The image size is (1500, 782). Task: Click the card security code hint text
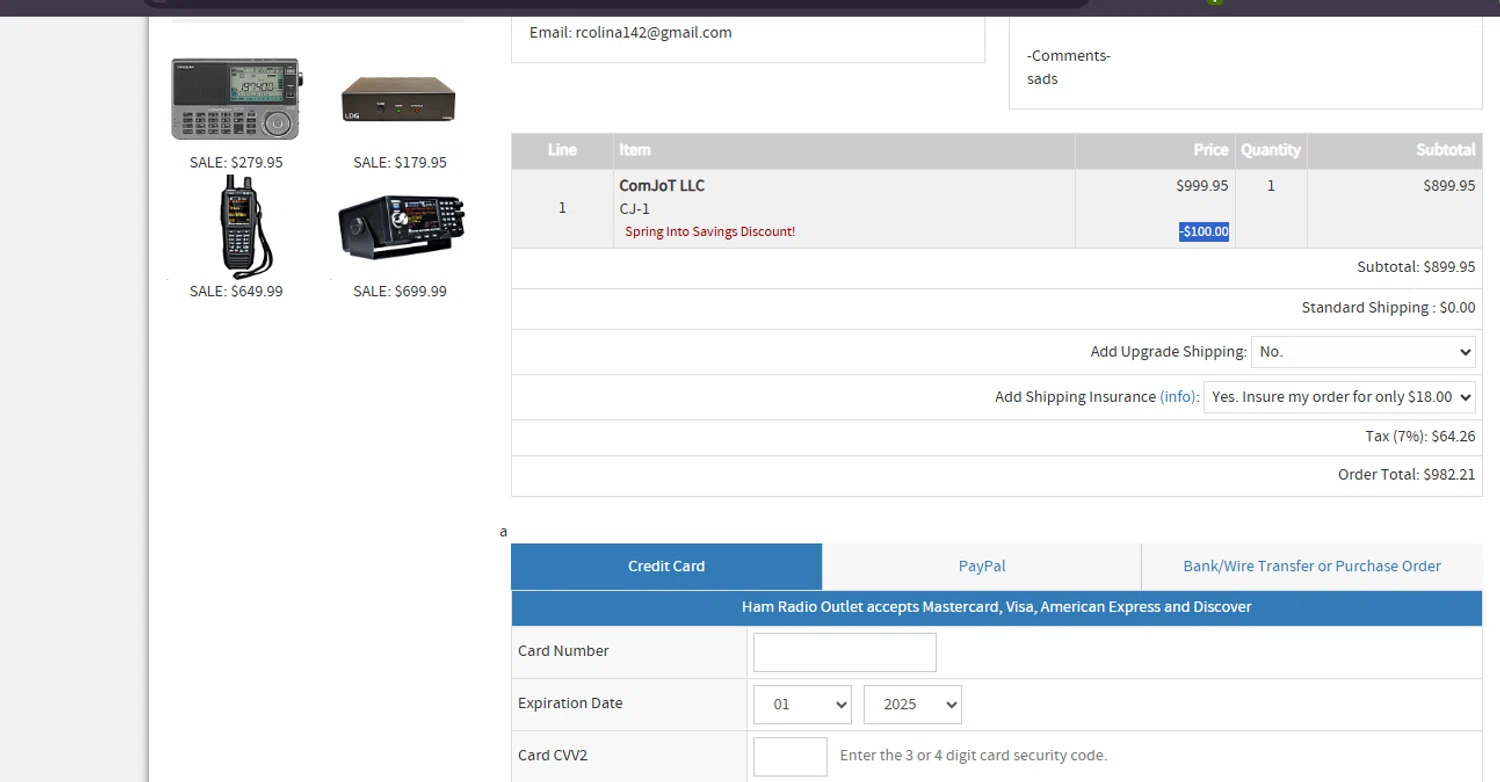[973, 755]
